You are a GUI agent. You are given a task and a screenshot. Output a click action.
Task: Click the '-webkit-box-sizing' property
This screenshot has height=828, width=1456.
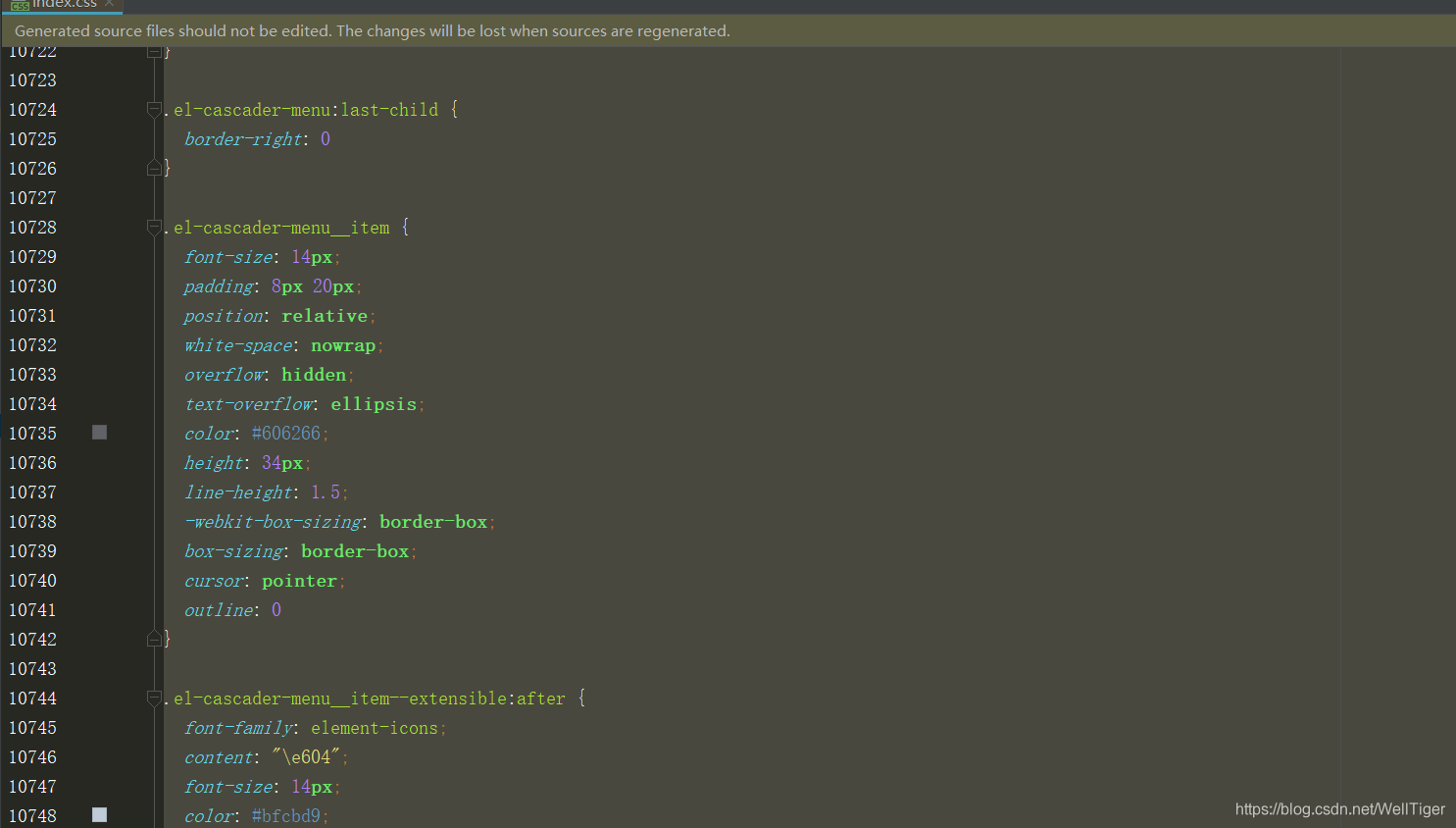273,522
